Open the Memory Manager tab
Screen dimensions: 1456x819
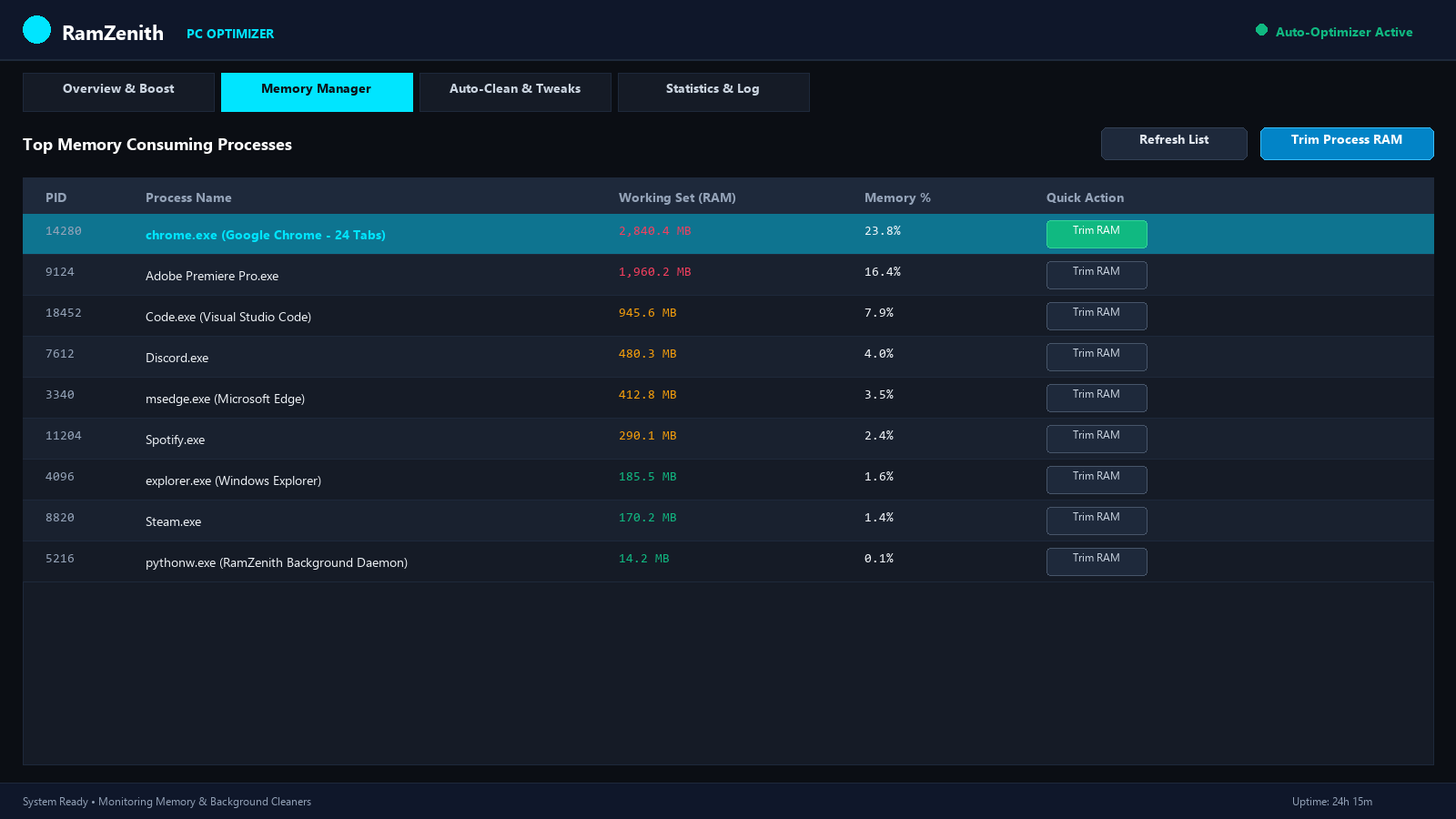(x=317, y=92)
